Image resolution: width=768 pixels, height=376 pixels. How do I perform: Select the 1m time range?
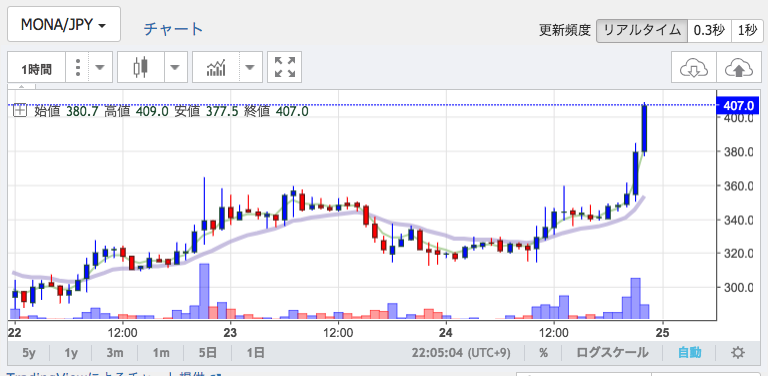pos(161,352)
